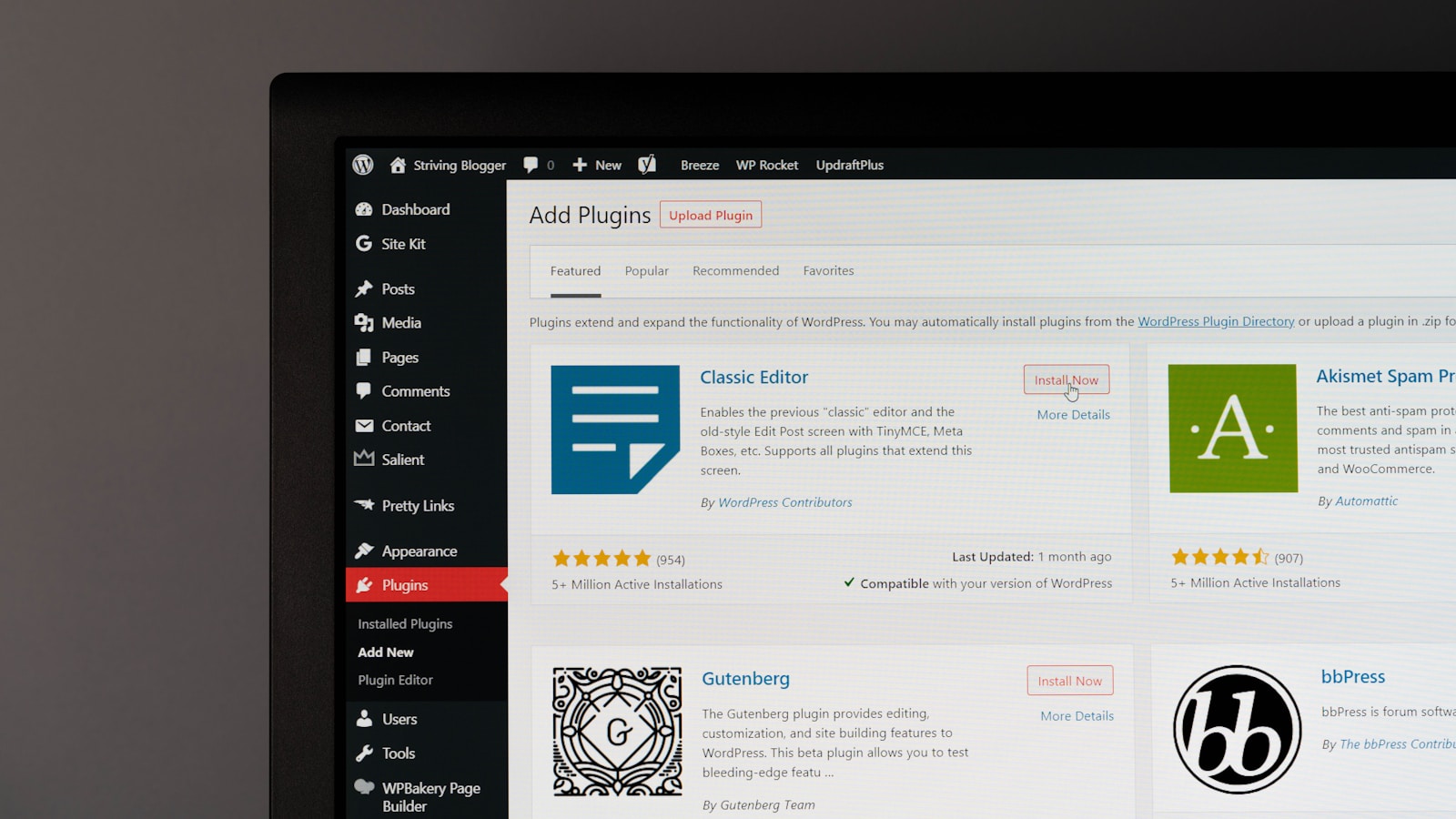
Task: Click the WPBakery Page Builder cloud icon
Action: [x=364, y=787]
